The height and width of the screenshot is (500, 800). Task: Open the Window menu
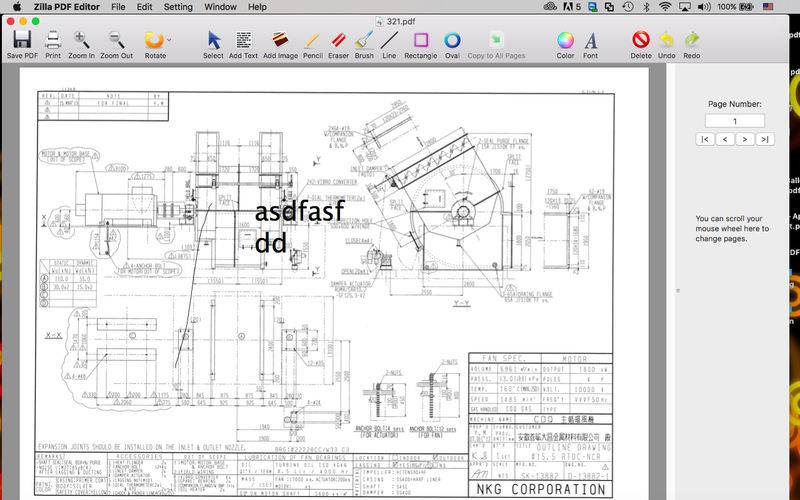click(220, 7)
